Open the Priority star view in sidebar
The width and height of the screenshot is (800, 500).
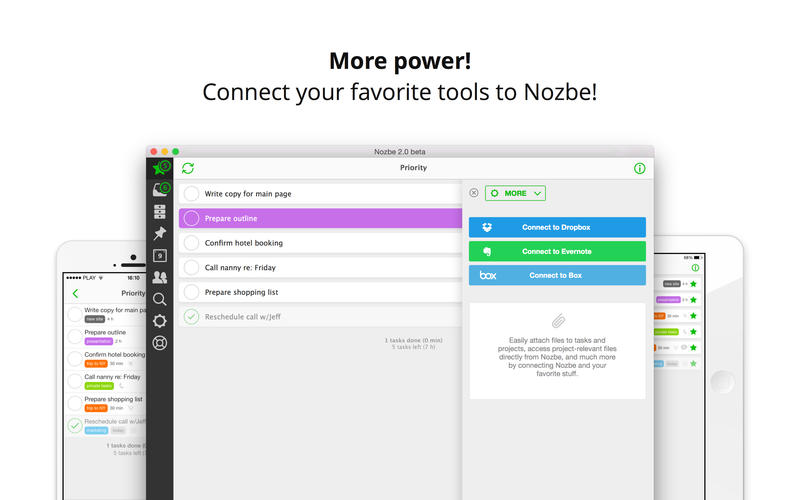click(x=159, y=168)
